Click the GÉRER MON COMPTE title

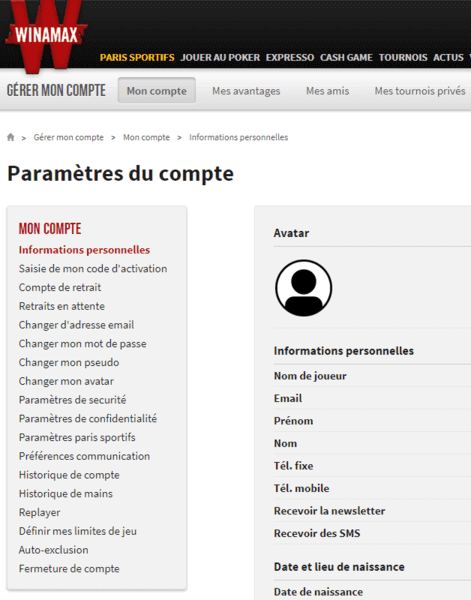(x=56, y=91)
